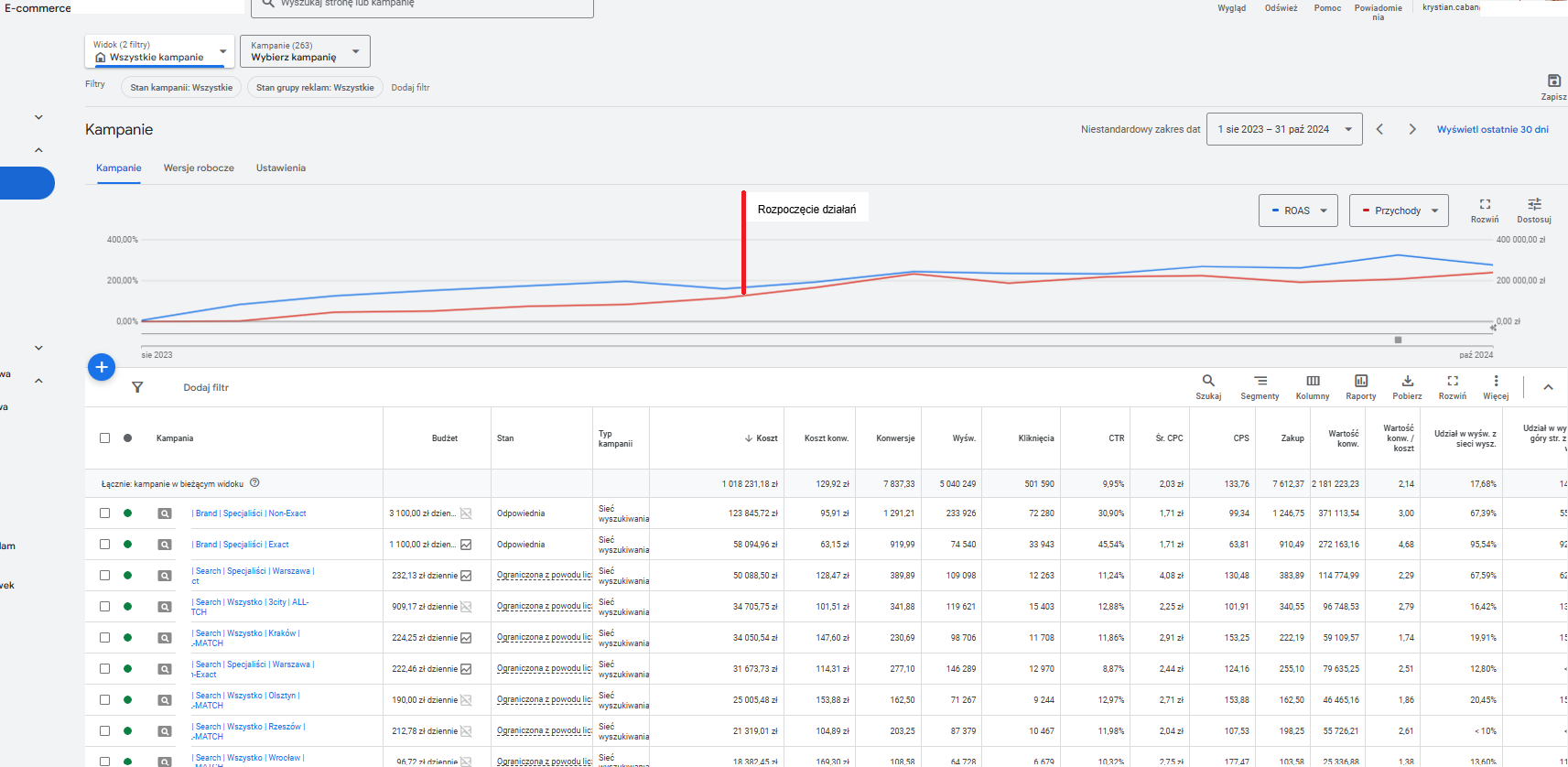Open the Wygląd menu in the top bar
Image resolution: width=1568 pixels, height=767 pixels.
click(x=1231, y=8)
